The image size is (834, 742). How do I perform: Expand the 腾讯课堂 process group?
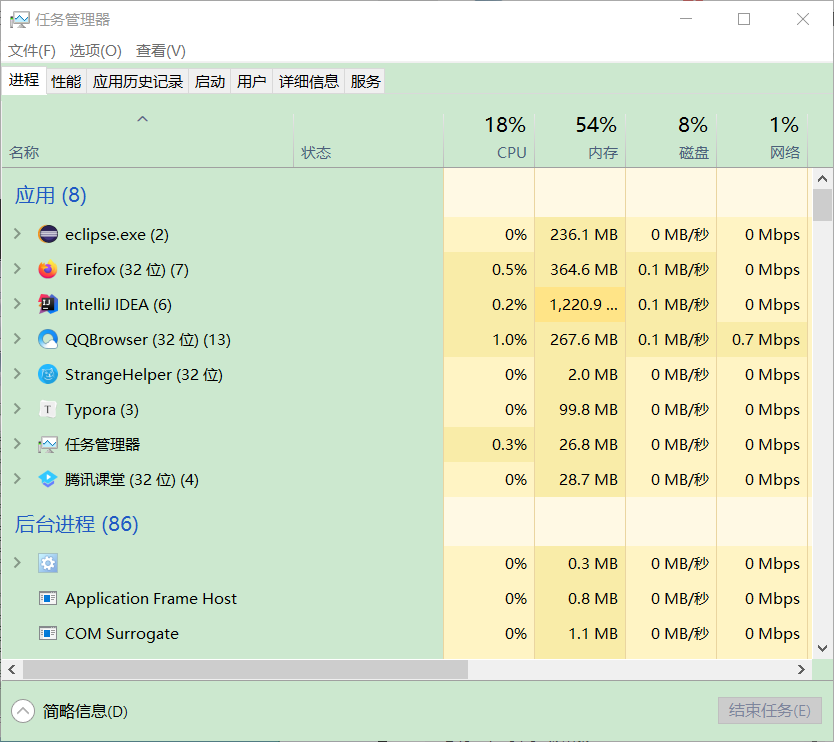coord(18,479)
